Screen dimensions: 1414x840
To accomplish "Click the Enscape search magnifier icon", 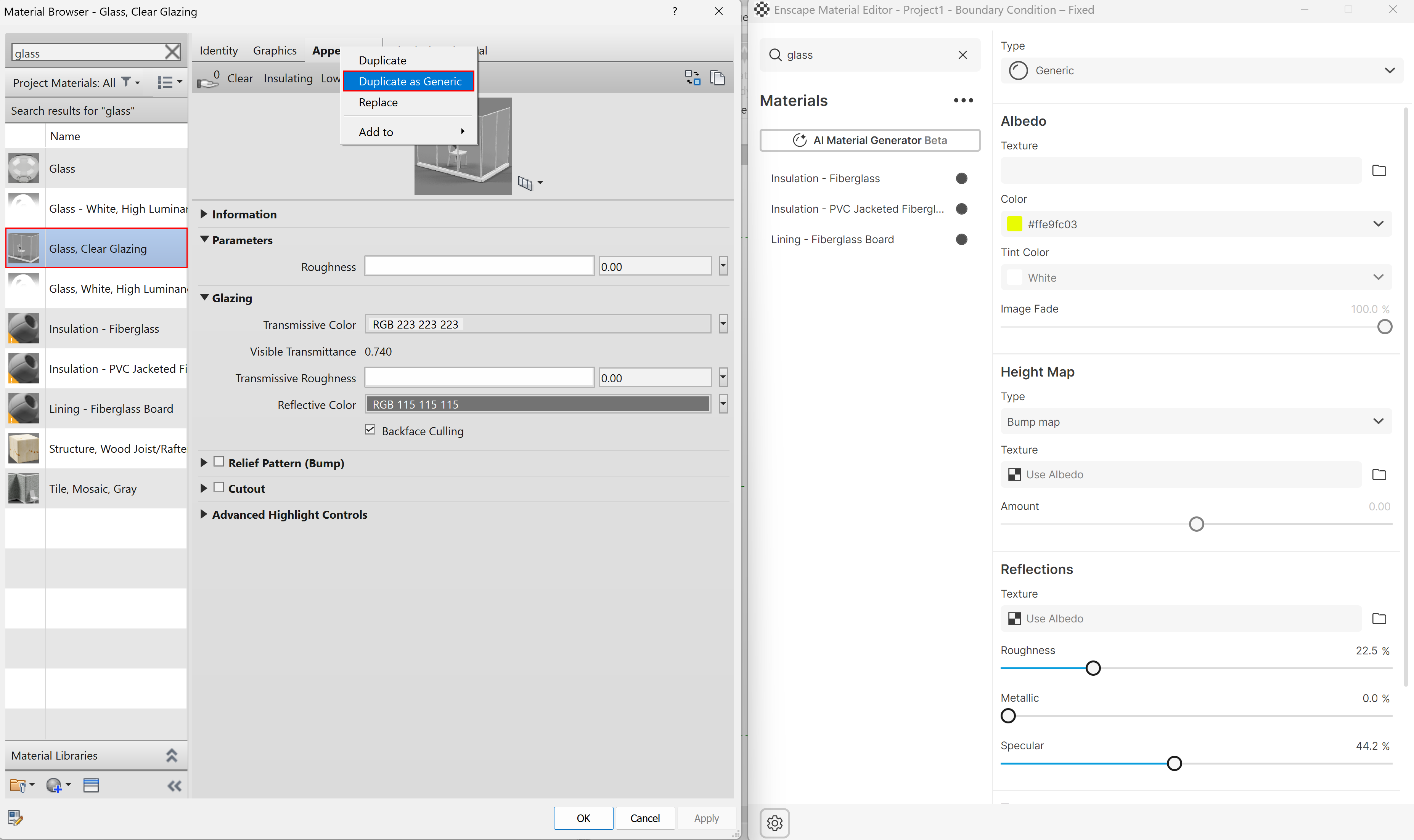I will (775, 55).
